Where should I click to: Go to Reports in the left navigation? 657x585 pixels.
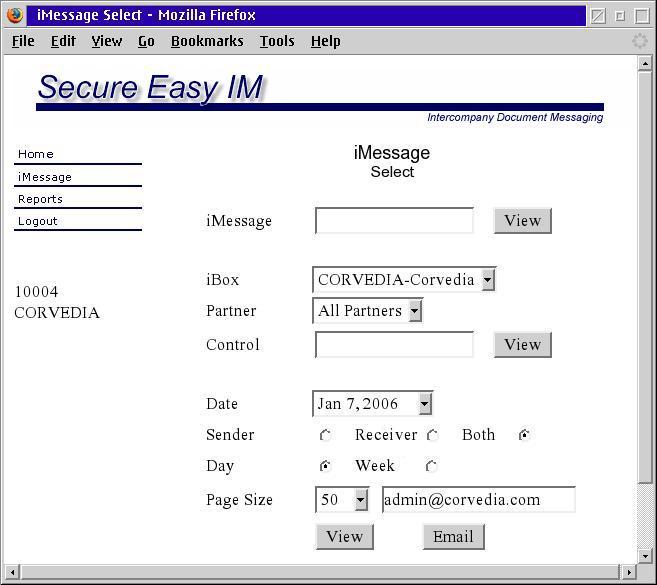pos(40,199)
